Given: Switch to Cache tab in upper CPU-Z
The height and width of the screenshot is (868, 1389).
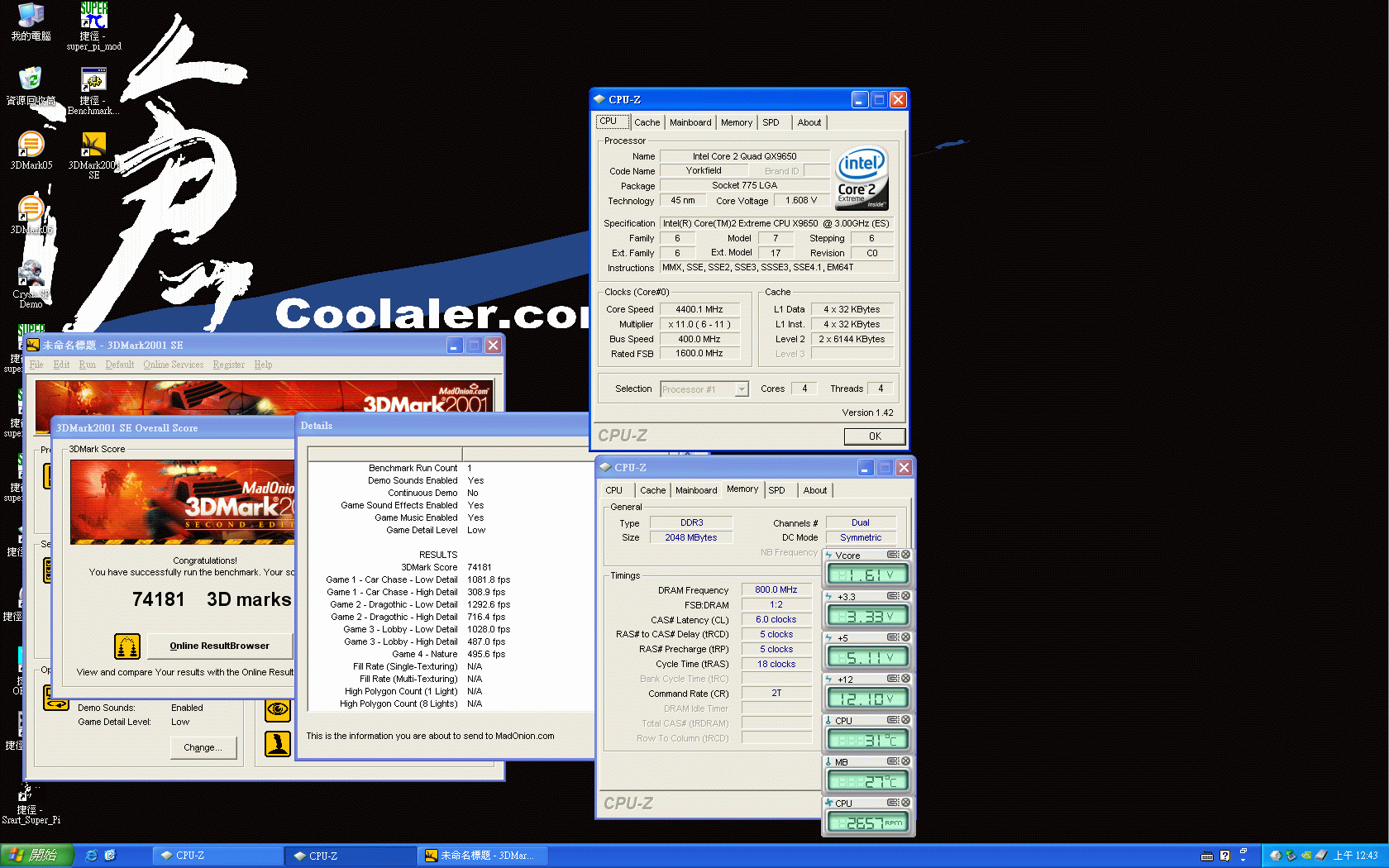Looking at the screenshot, I should [647, 122].
